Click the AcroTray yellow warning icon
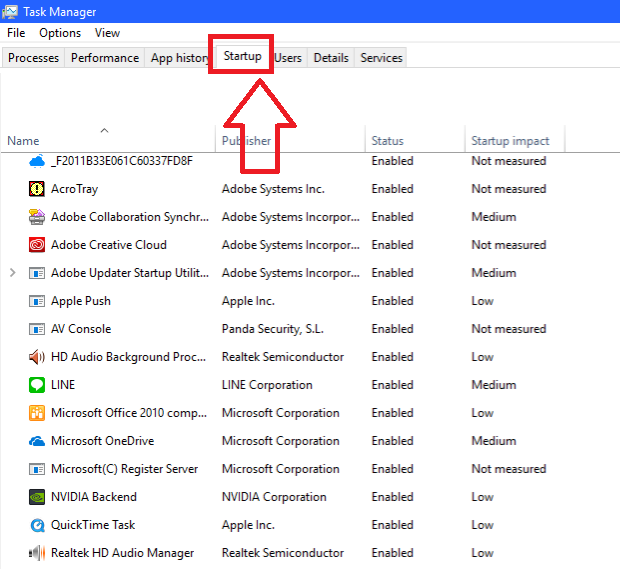This screenshot has height=569, width=620. [37, 189]
